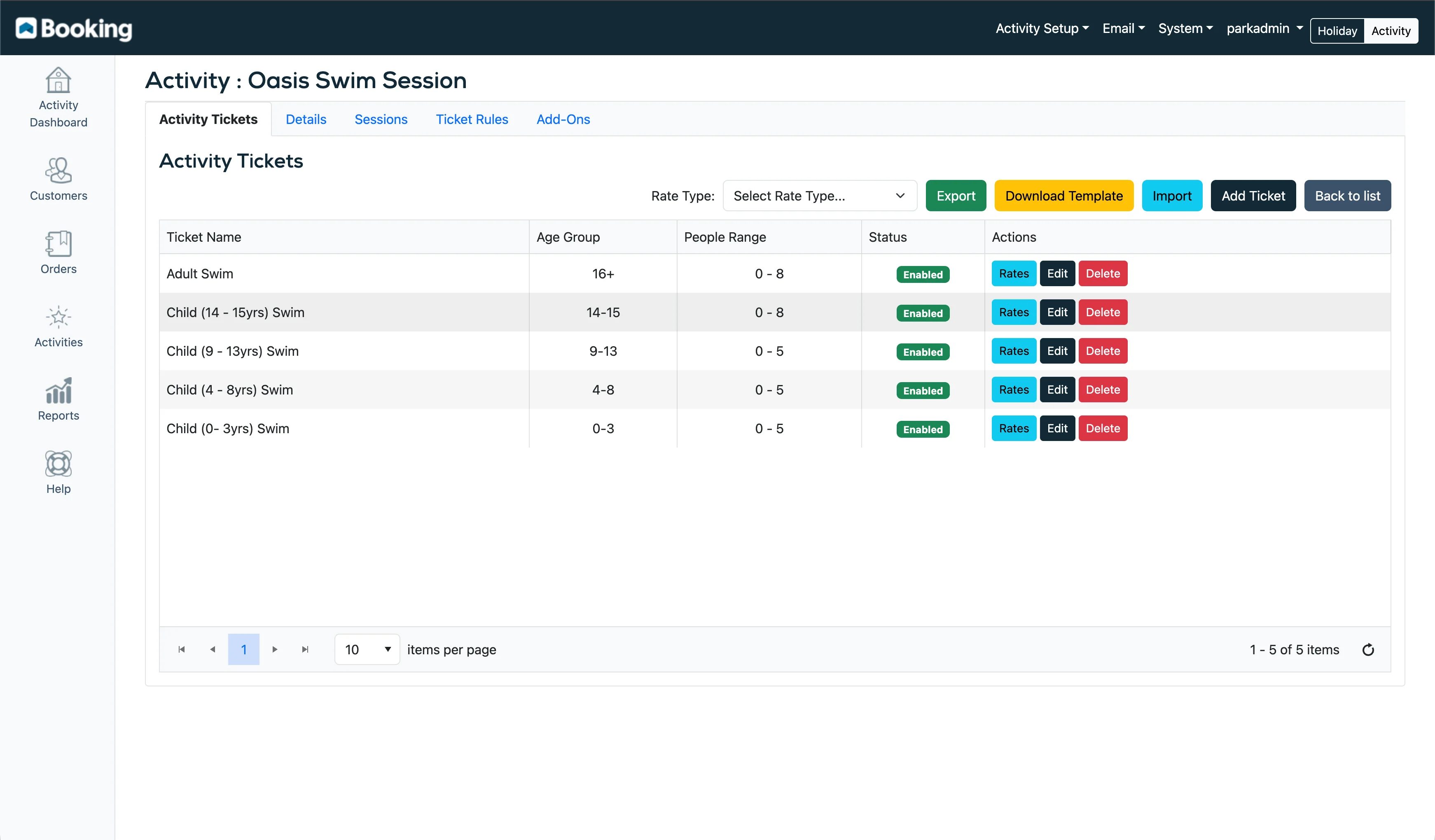Click the 14-15 age group cell
Screen dimensions: 1435x840
603,313
